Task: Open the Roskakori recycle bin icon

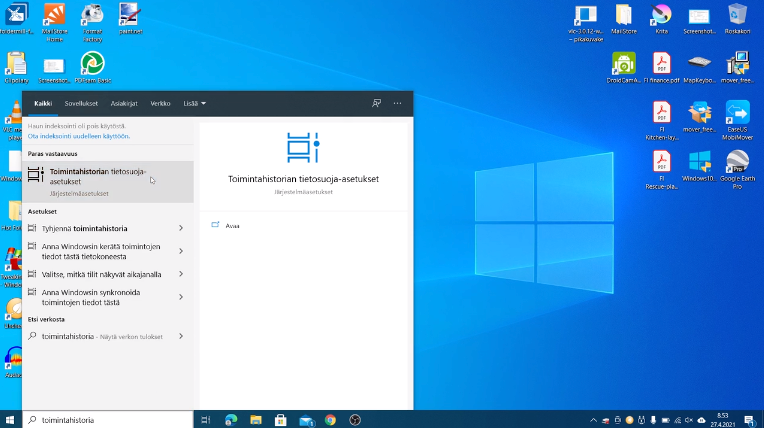Action: coord(738,15)
